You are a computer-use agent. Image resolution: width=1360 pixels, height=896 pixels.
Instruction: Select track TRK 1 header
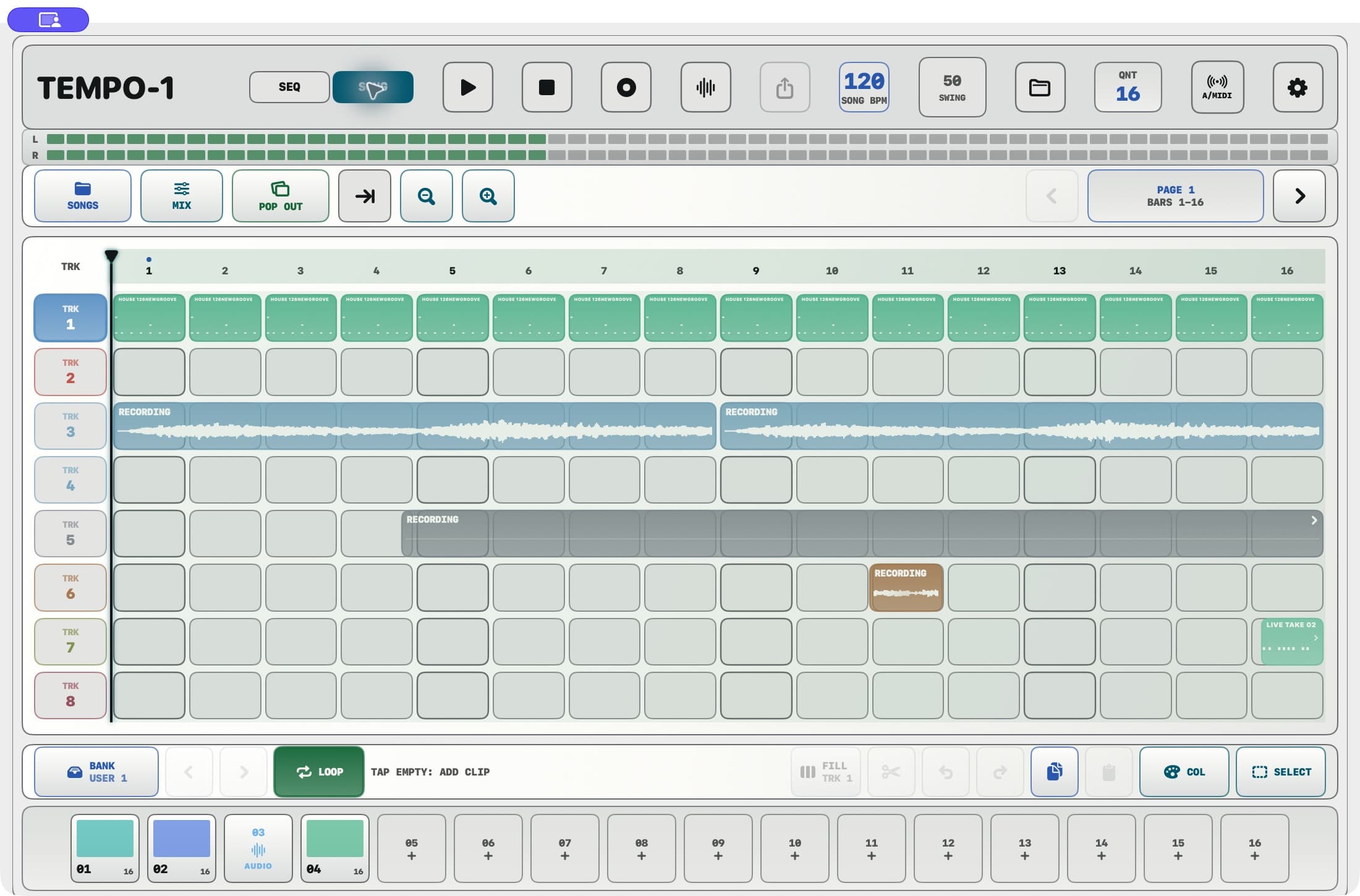(70, 318)
